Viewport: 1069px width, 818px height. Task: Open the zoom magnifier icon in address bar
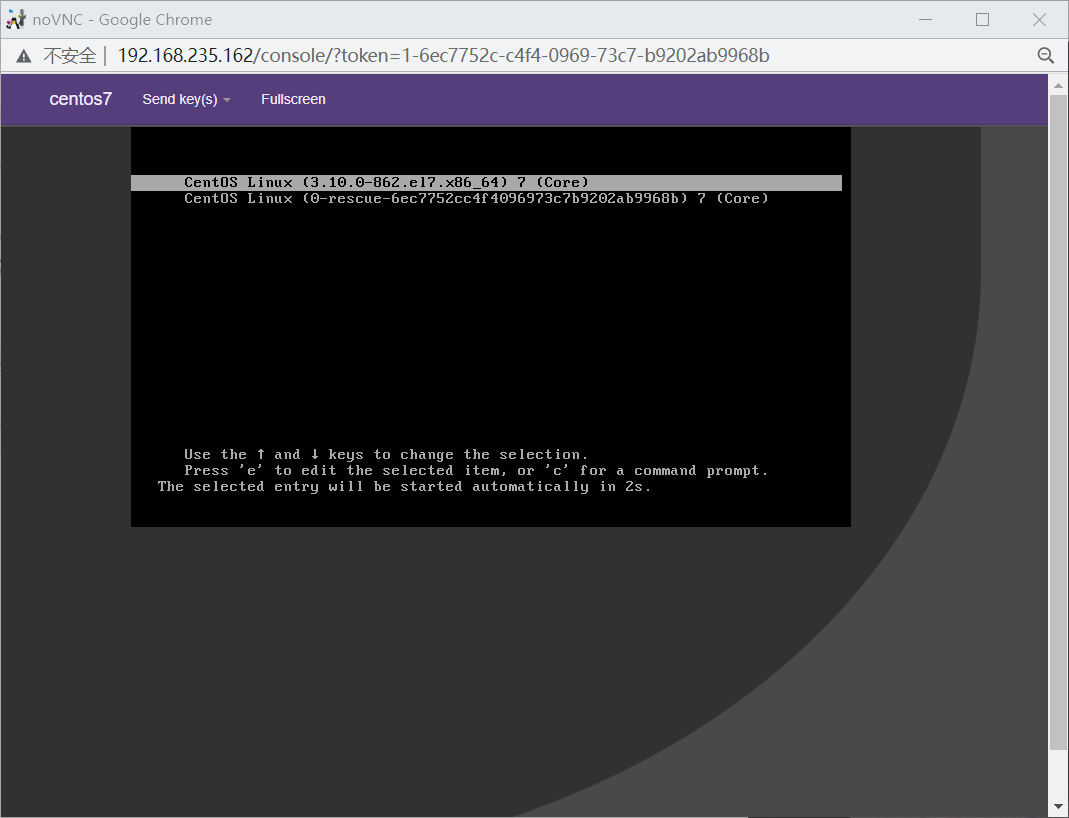(x=1045, y=55)
